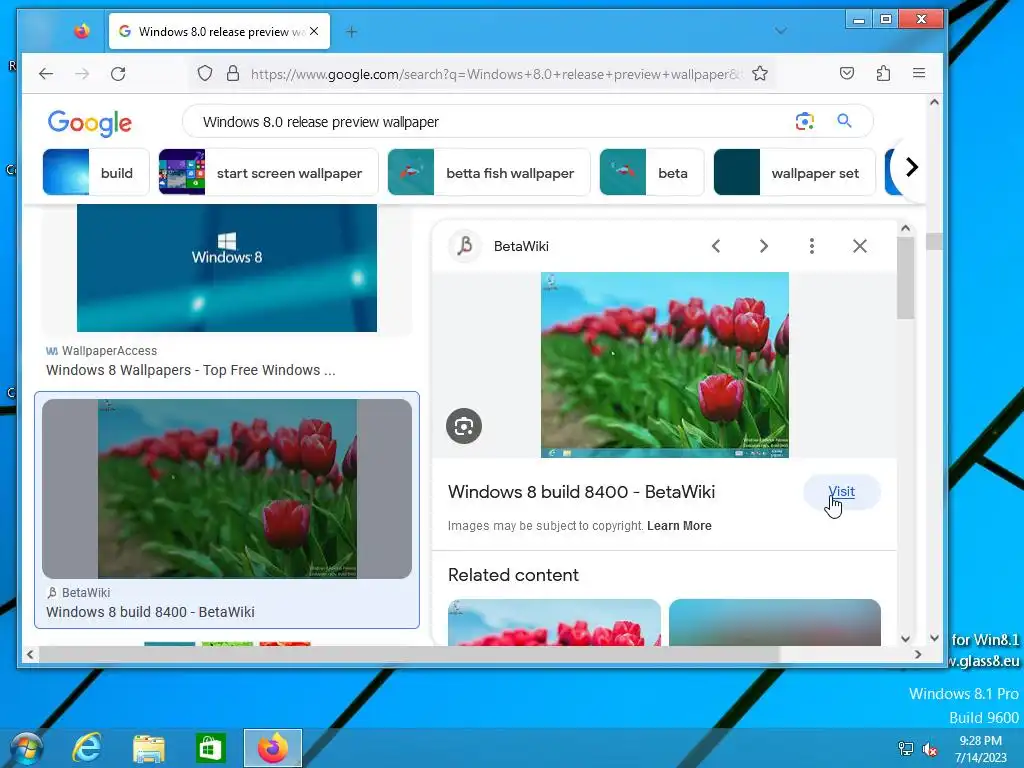Expand the list all tabs chevron
The image size is (1024, 768).
point(781,31)
